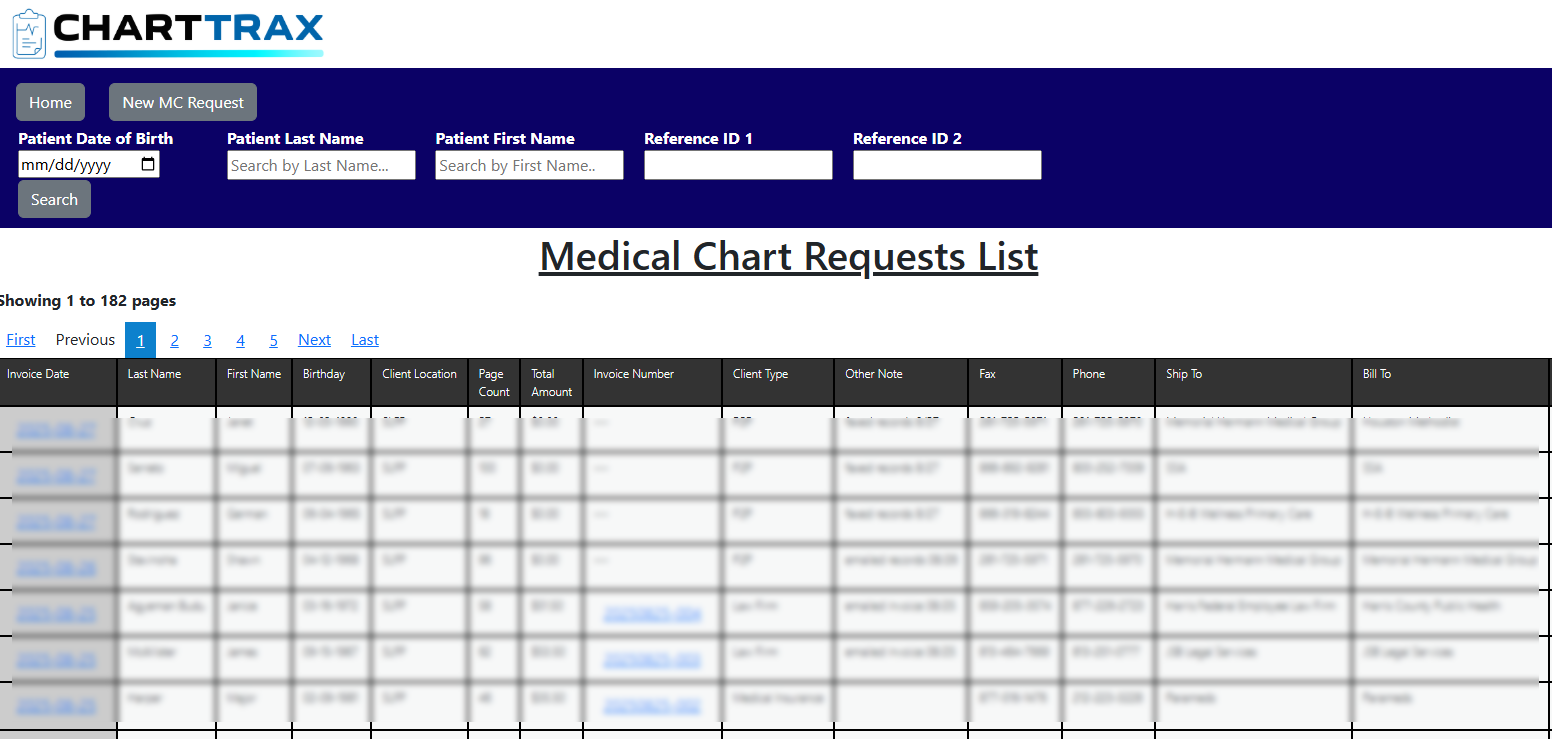Click the Patient First Name label
Screen dimensions: 1552x739
click(505, 139)
